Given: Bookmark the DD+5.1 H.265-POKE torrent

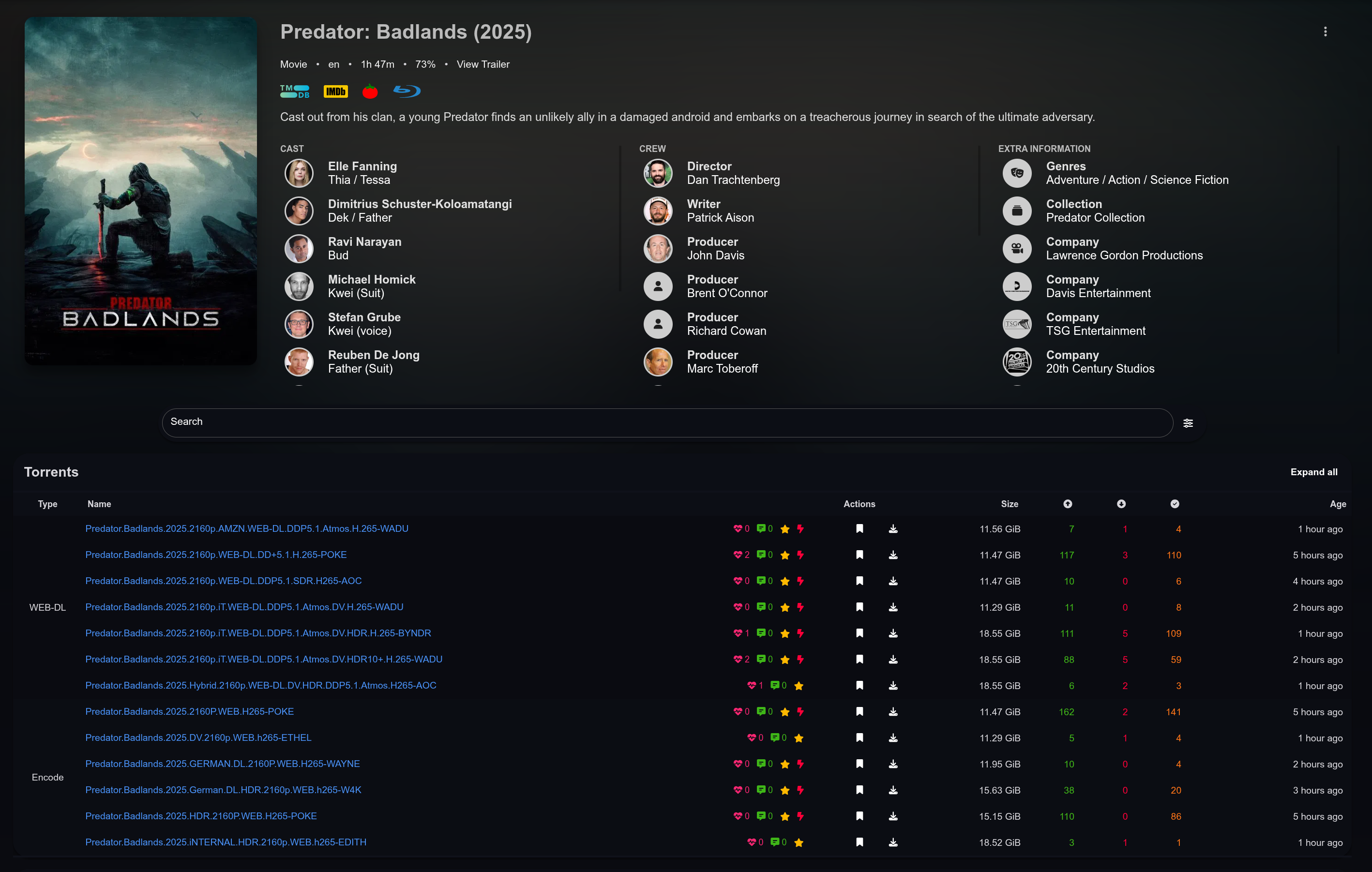Looking at the screenshot, I should 859,555.
